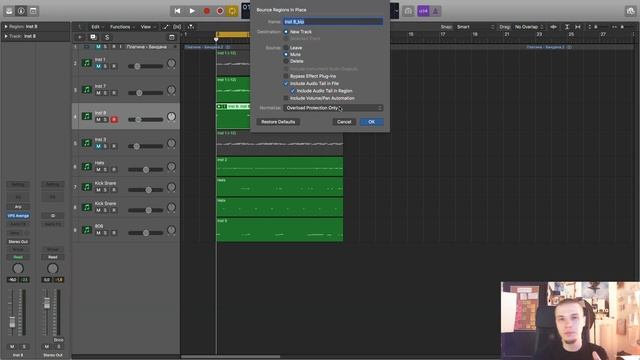
Task: Click the Waveform Vertical Zoom icon
Action: pos(553,27)
